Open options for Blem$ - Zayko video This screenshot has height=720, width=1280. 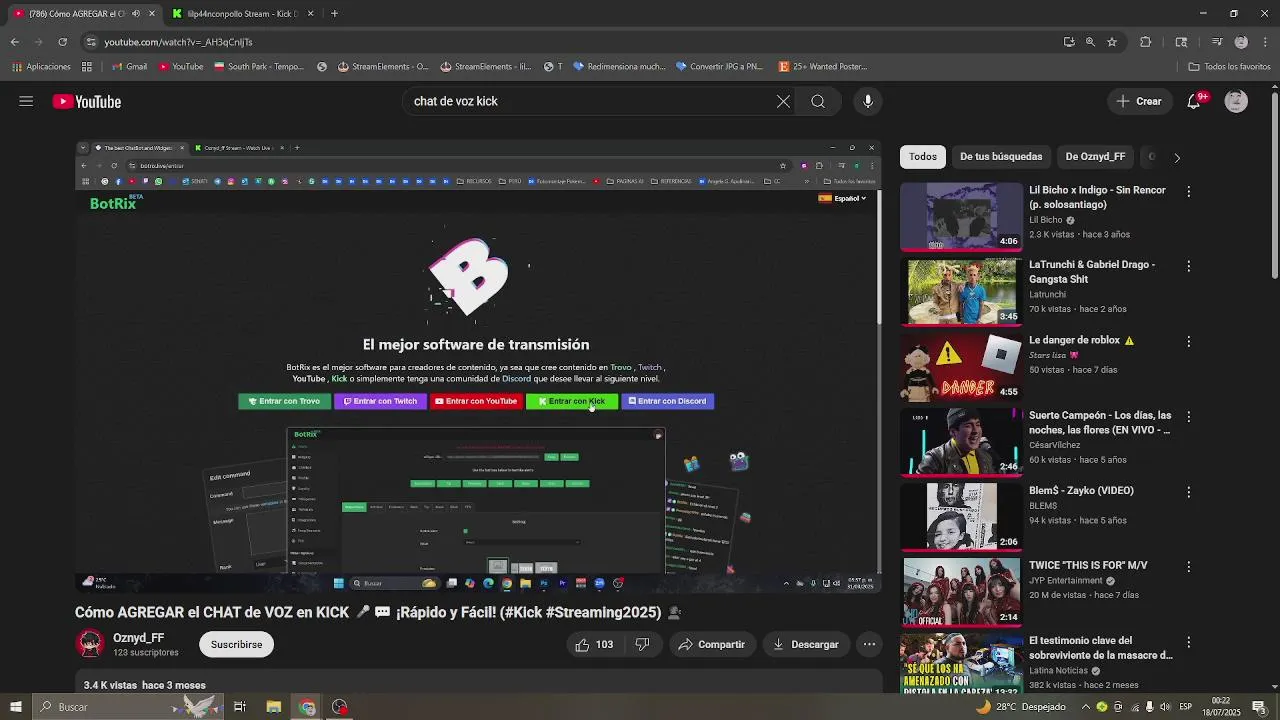(x=1188, y=492)
